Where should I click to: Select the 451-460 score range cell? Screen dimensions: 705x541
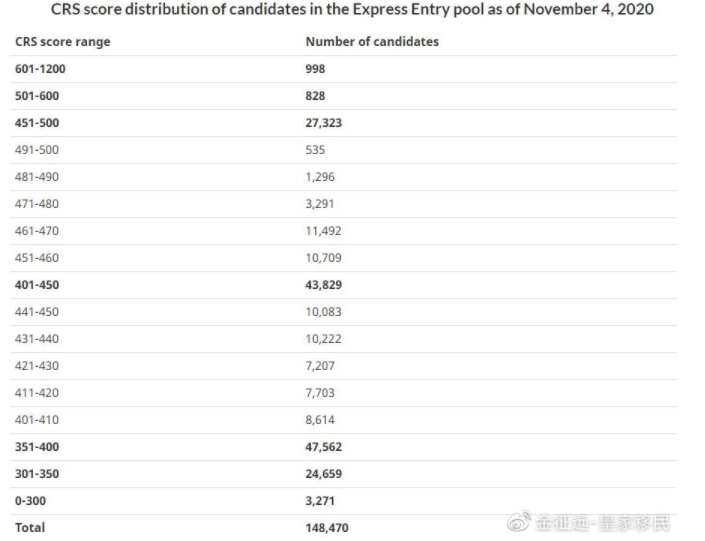pyautogui.click(x=37, y=258)
